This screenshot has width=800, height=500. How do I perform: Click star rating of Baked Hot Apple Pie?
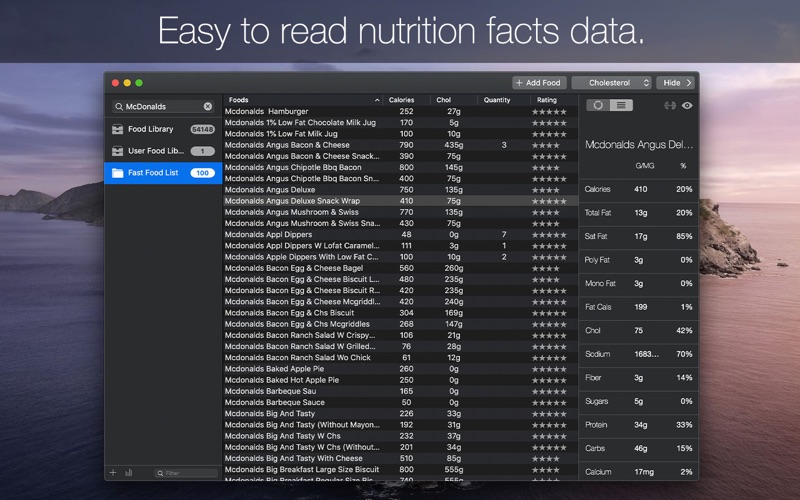pyautogui.click(x=549, y=381)
